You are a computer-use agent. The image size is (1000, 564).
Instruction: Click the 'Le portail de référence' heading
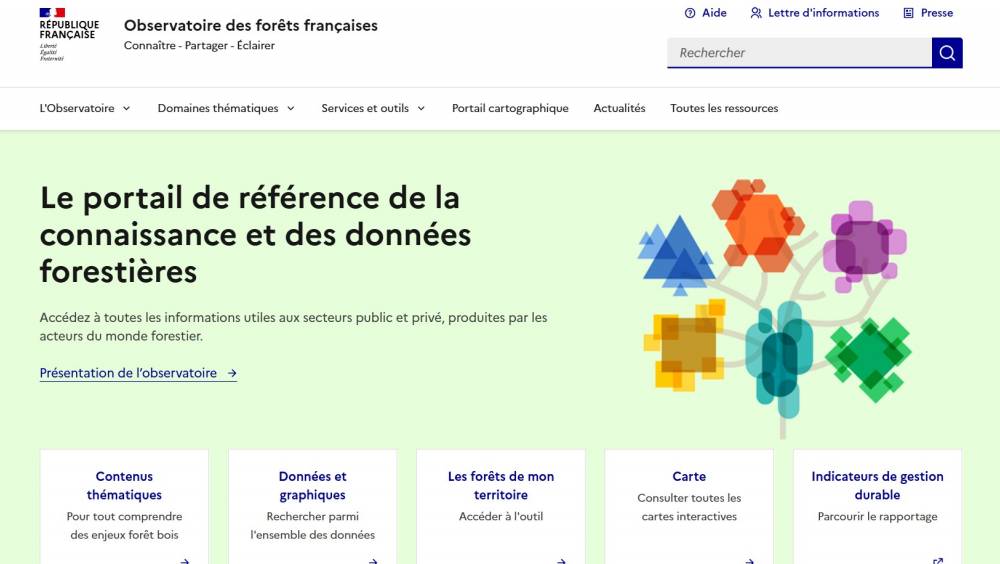click(x=255, y=234)
